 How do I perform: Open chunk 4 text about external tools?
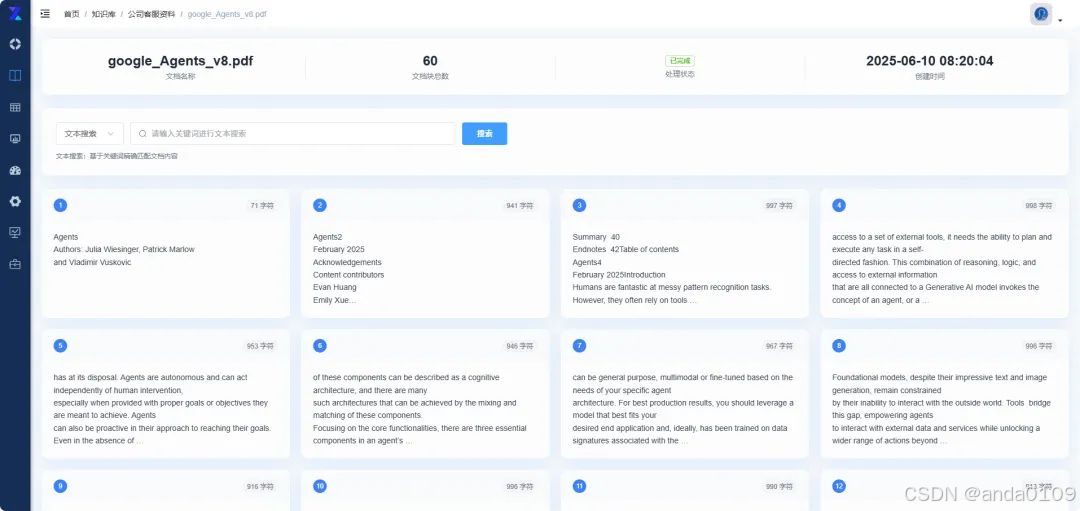point(942,269)
